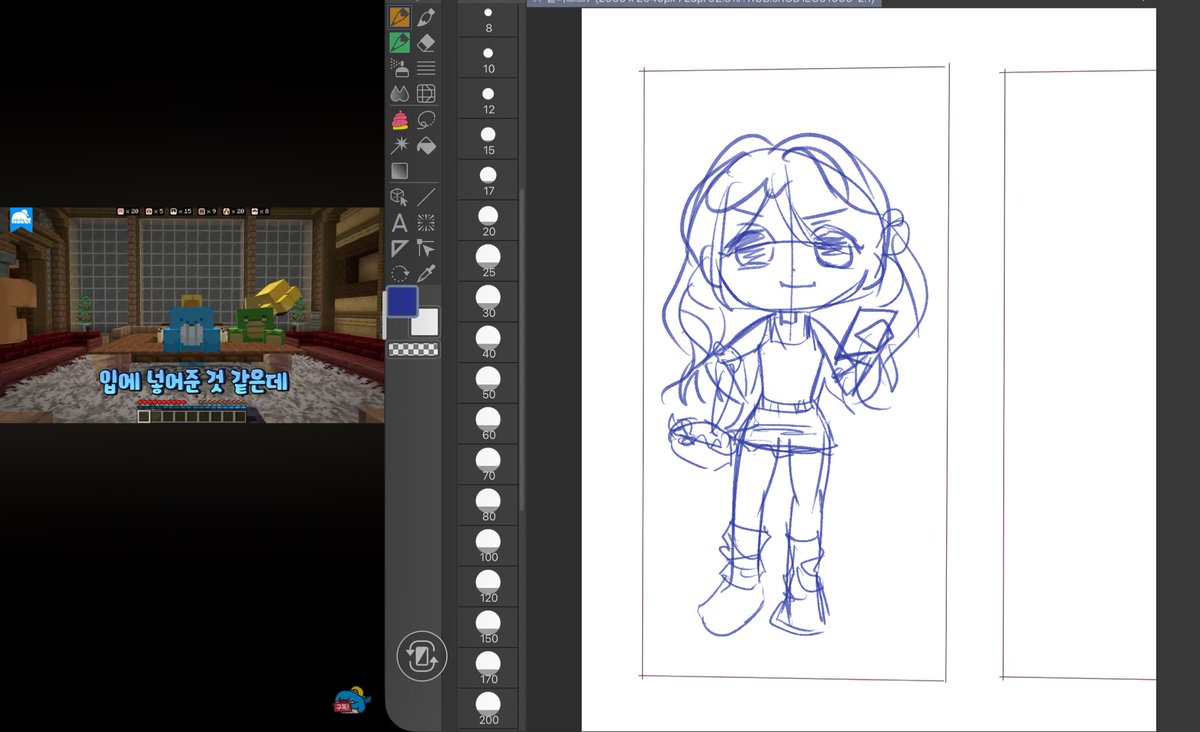The height and width of the screenshot is (732, 1200).
Task: Select the Text tool
Action: pos(400,223)
